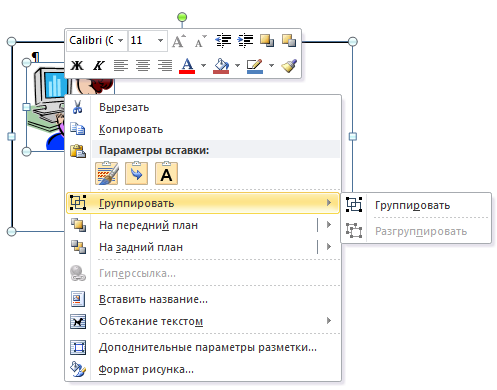The image size is (497, 390).
Task: Open the Calibri font name dropdown
Action: [121, 41]
